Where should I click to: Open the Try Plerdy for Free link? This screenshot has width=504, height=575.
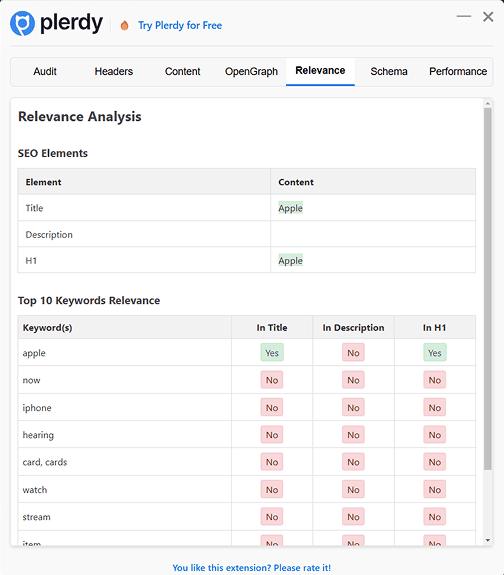180,25
